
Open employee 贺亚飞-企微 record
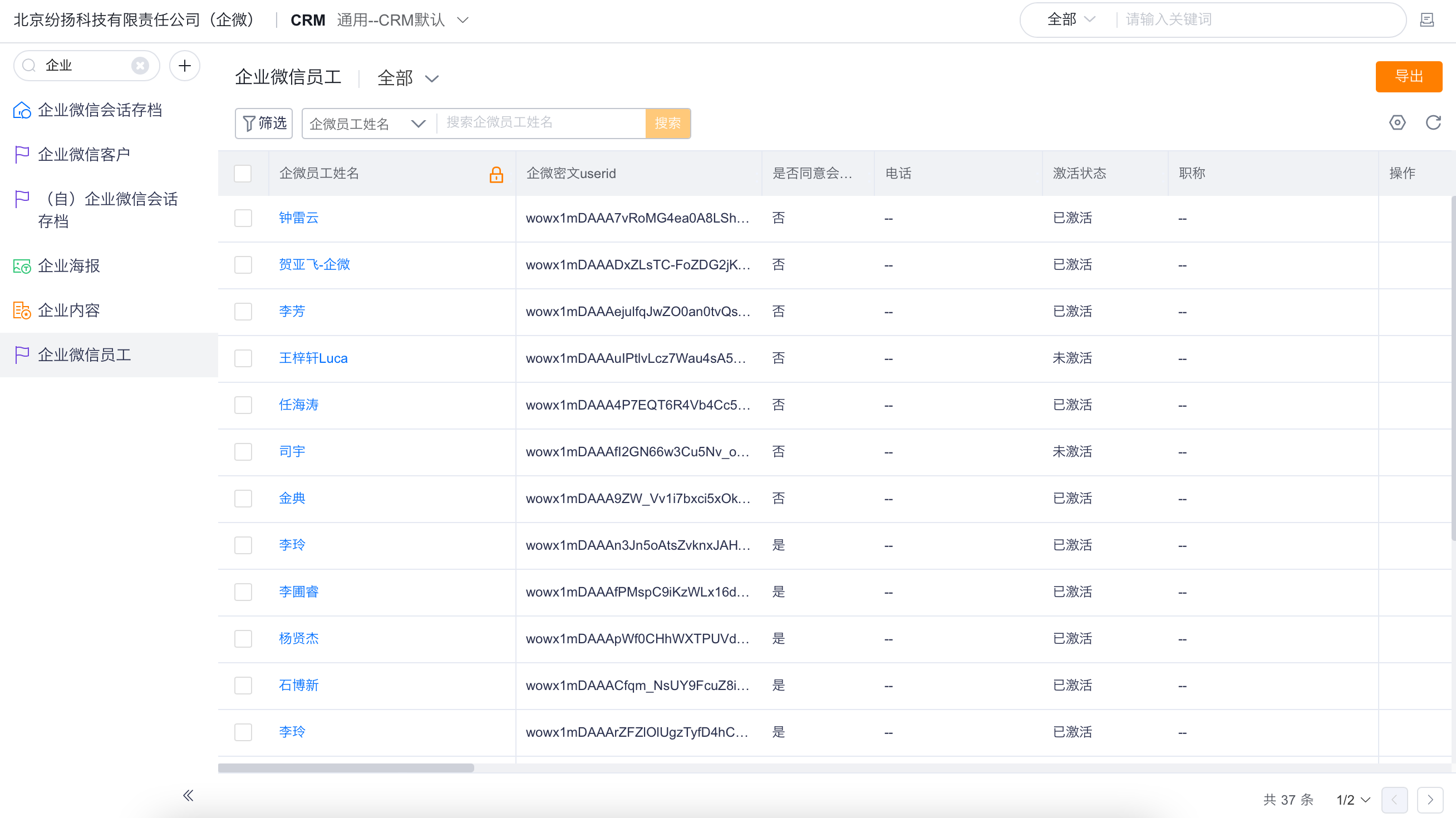click(x=314, y=264)
